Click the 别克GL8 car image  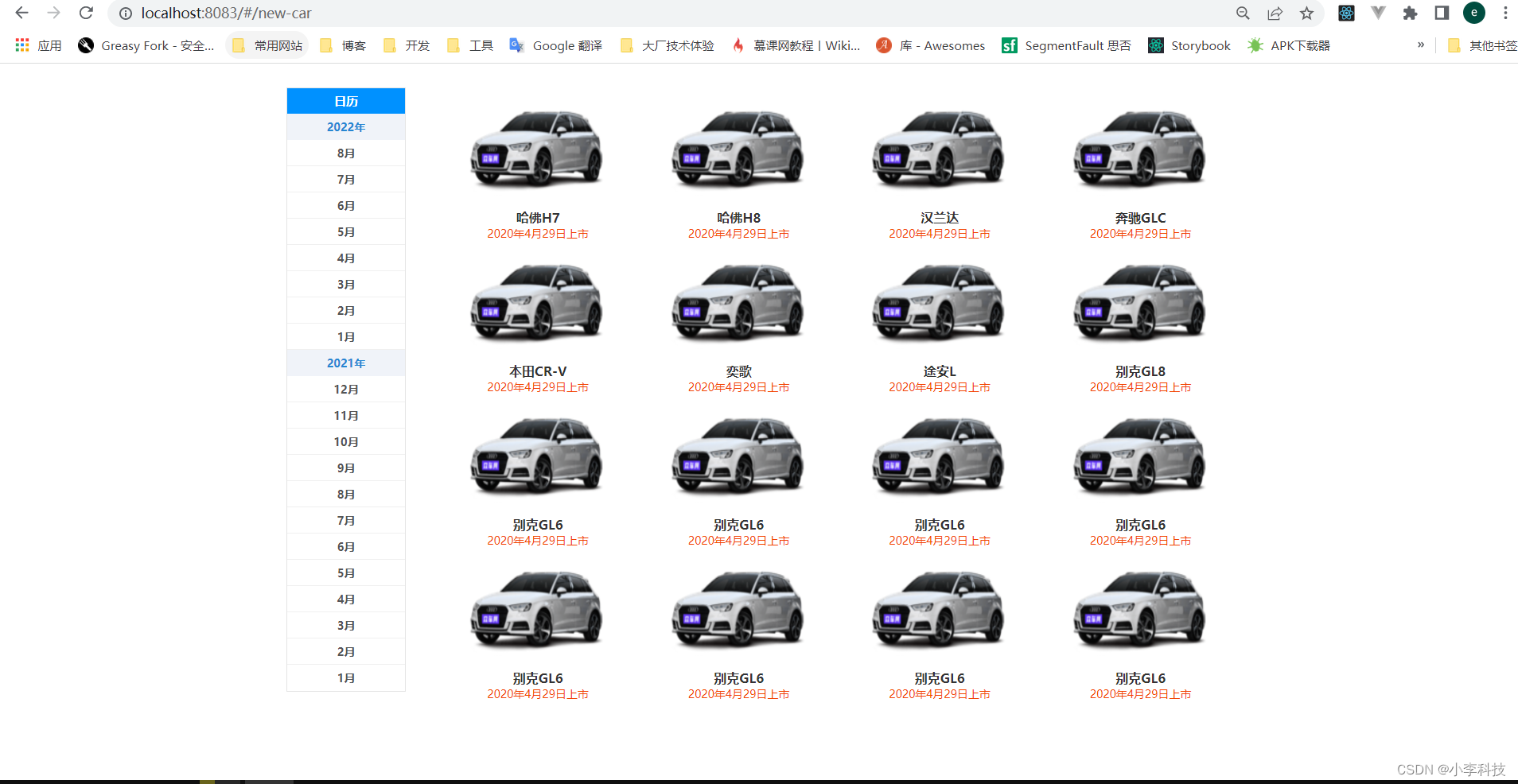pyautogui.click(x=1140, y=302)
